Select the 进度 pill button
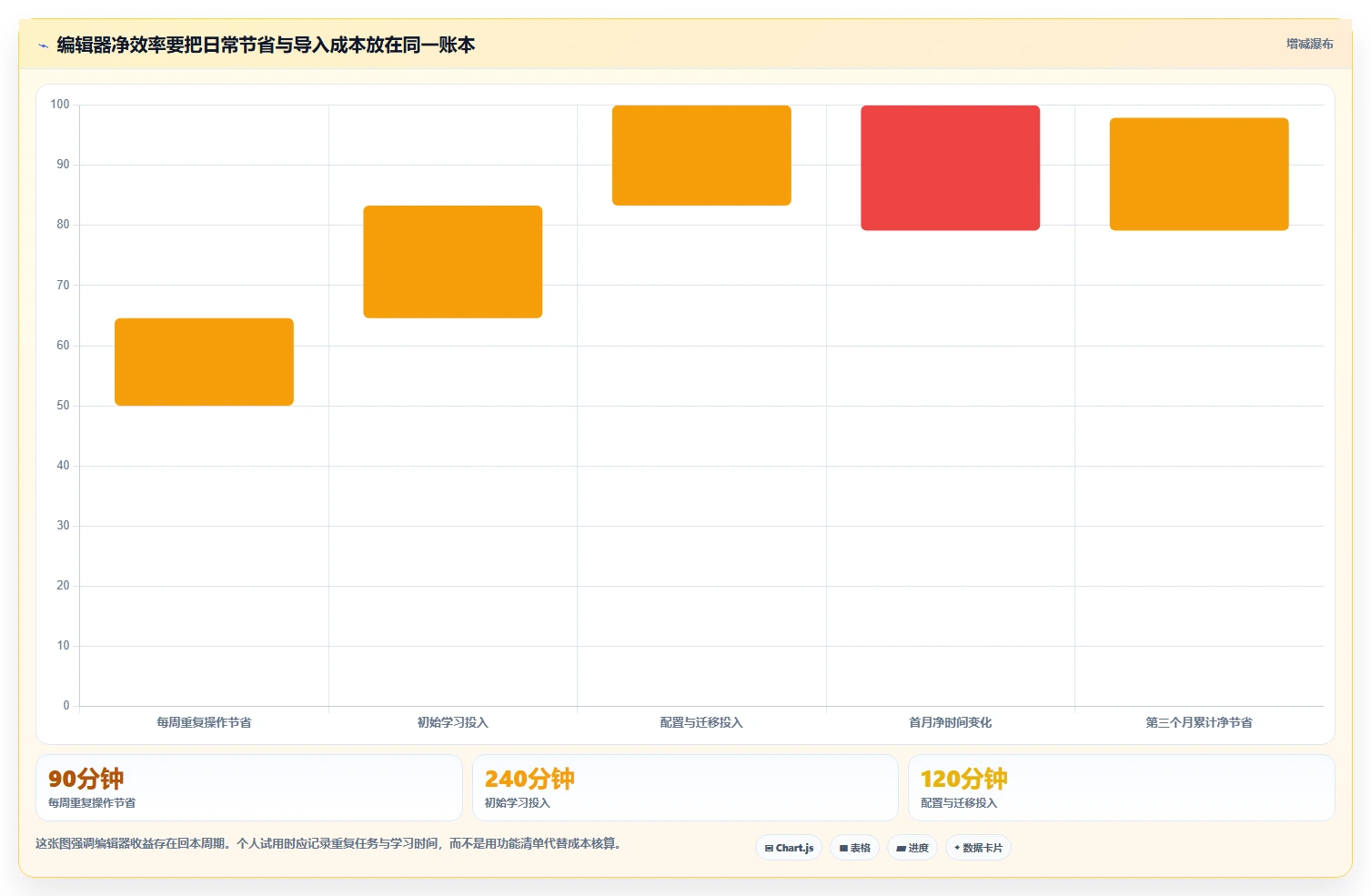Screen dimensions: 1371x896 (x=912, y=848)
